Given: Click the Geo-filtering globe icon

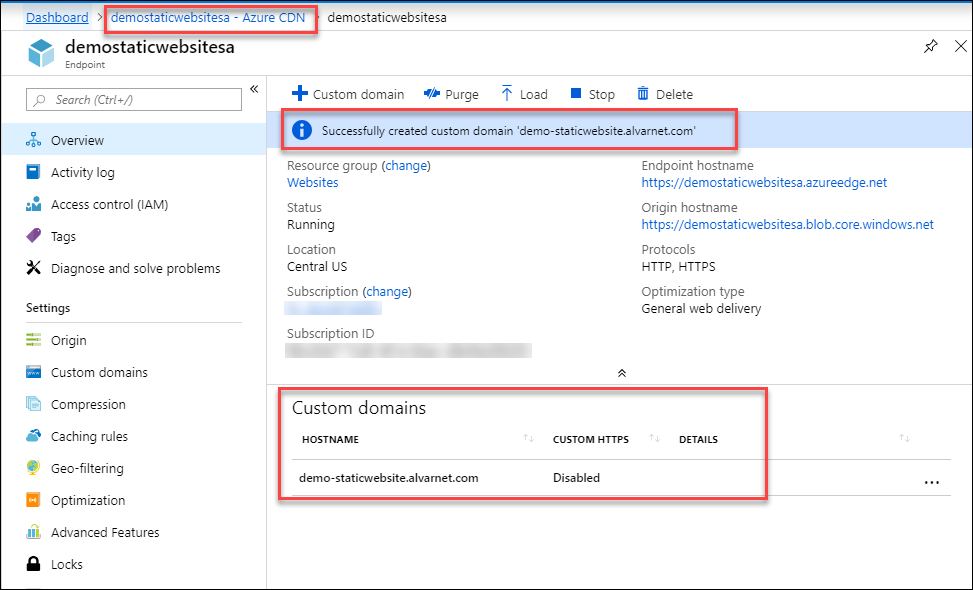Looking at the screenshot, I should 34,468.
